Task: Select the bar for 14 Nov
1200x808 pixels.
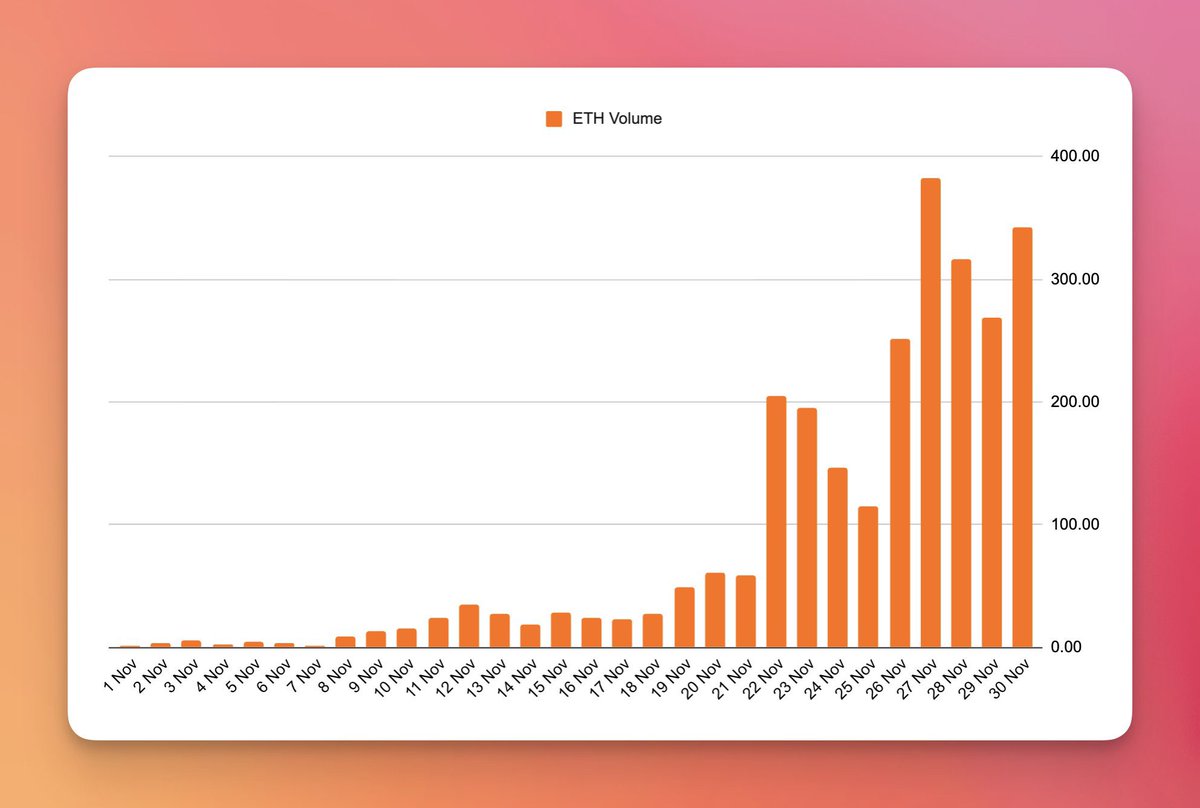Action: [x=530, y=636]
